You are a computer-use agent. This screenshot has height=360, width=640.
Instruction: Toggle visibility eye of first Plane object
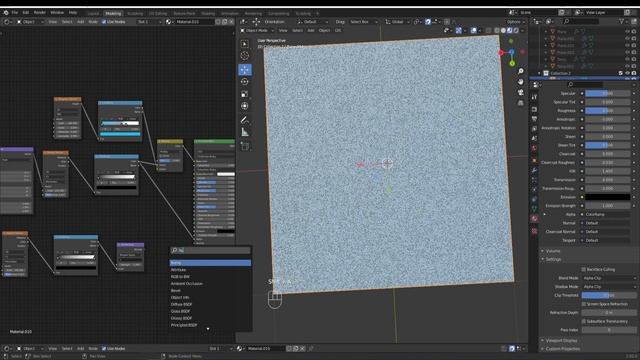click(627, 31)
